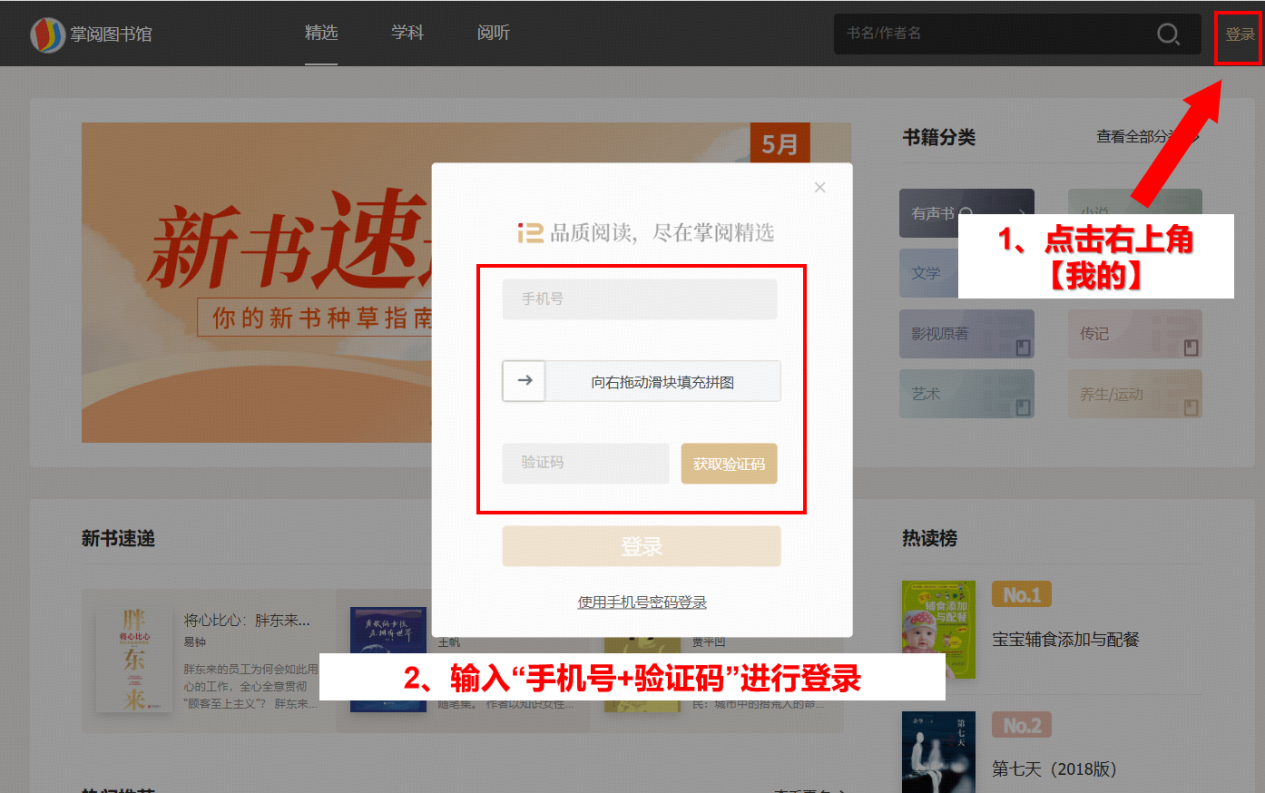
Task: Switch to the 精选 tab
Action: pyautogui.click(x=321, y=33)
